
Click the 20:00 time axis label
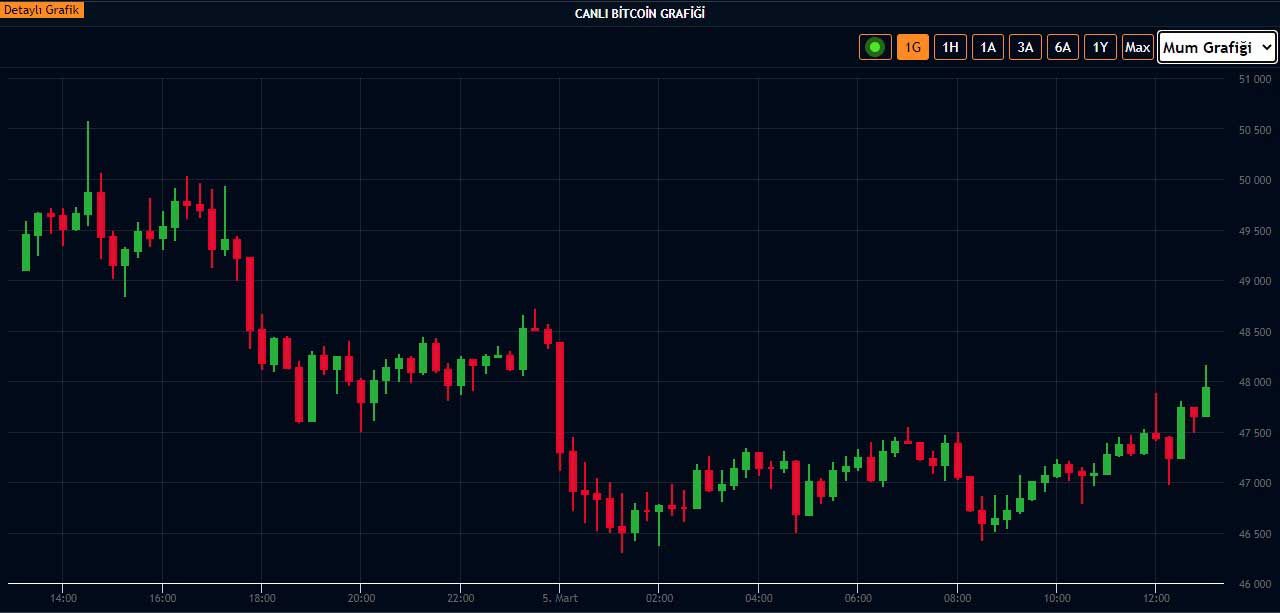(x=361, y=598)
